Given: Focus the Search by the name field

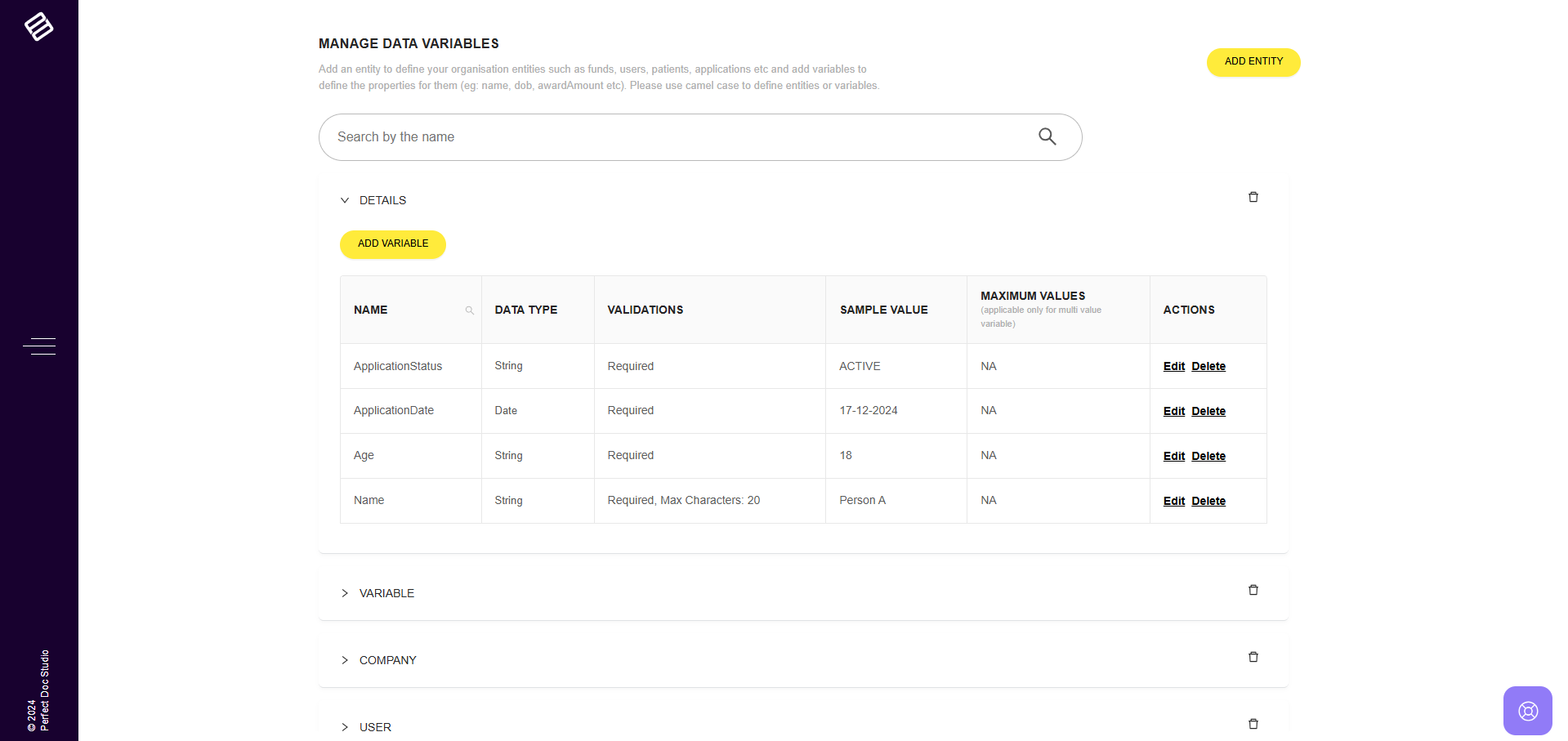Looking at the screenshot, I should (x=678, y=137).
